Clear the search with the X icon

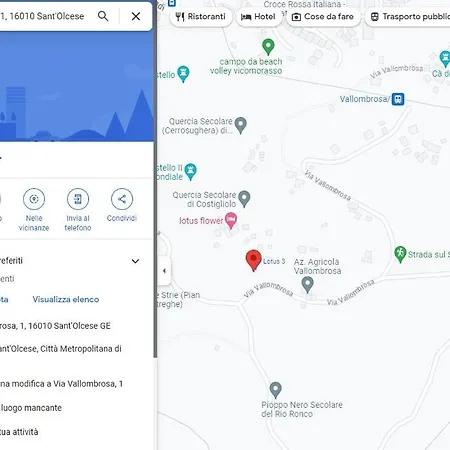coord(136,16)
